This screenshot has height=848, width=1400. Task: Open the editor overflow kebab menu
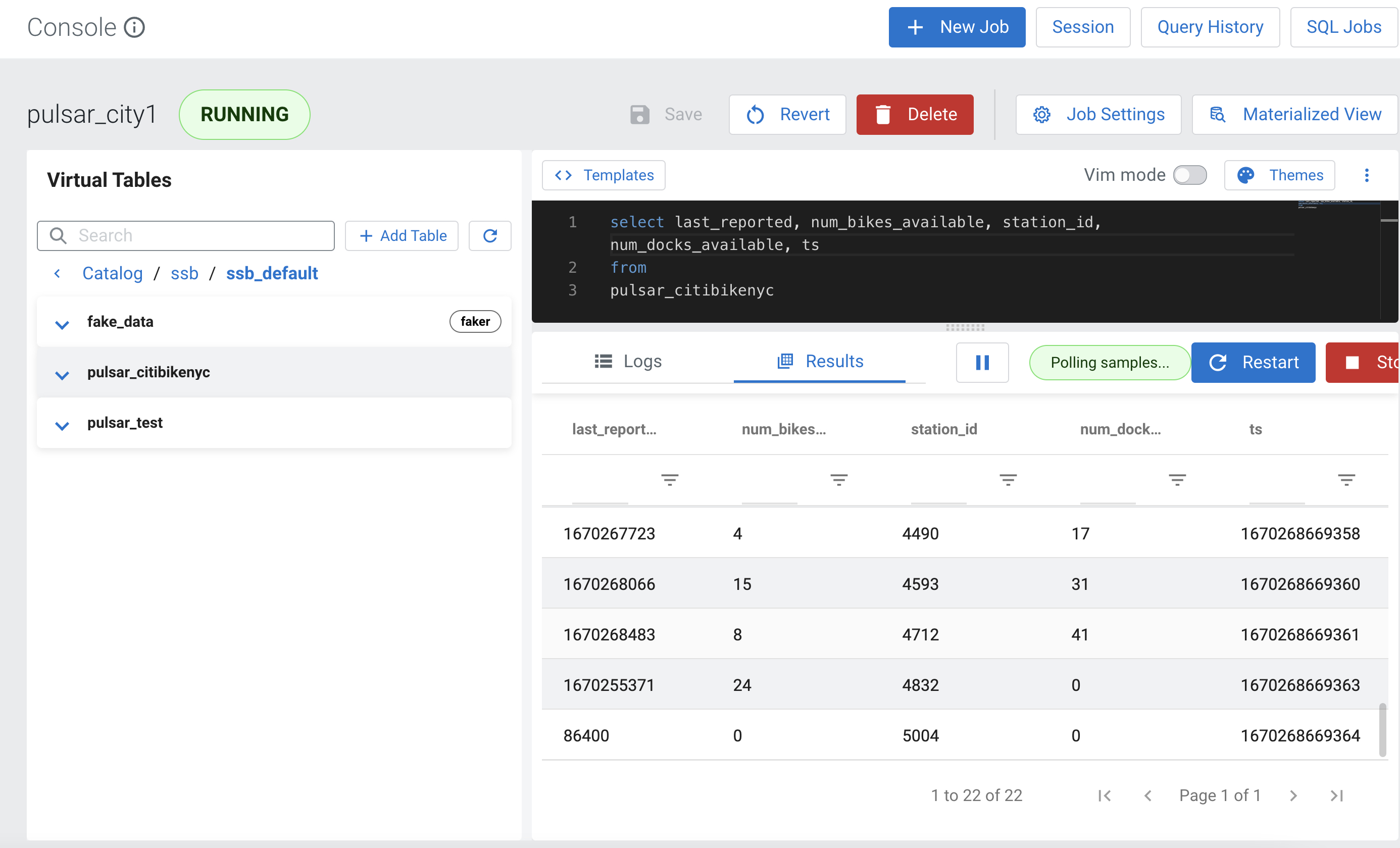coord(1367,175)
